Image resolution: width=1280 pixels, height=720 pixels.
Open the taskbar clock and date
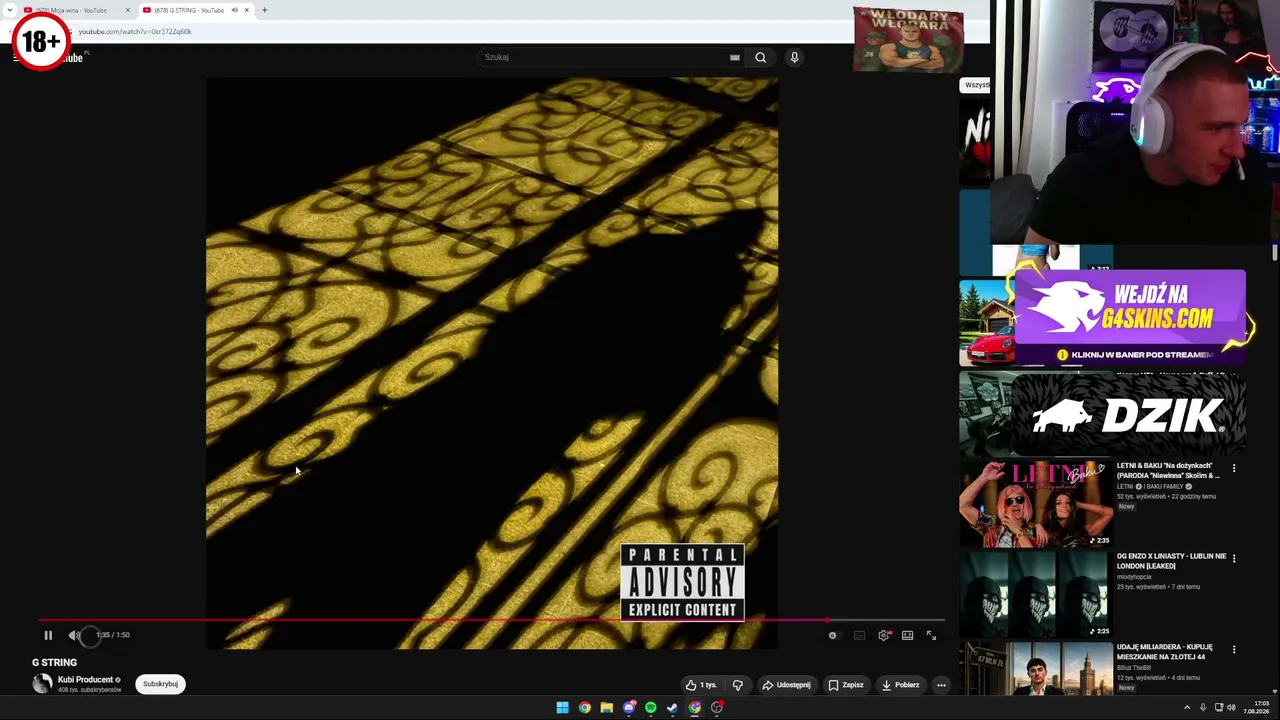(x=1256, y=708)
